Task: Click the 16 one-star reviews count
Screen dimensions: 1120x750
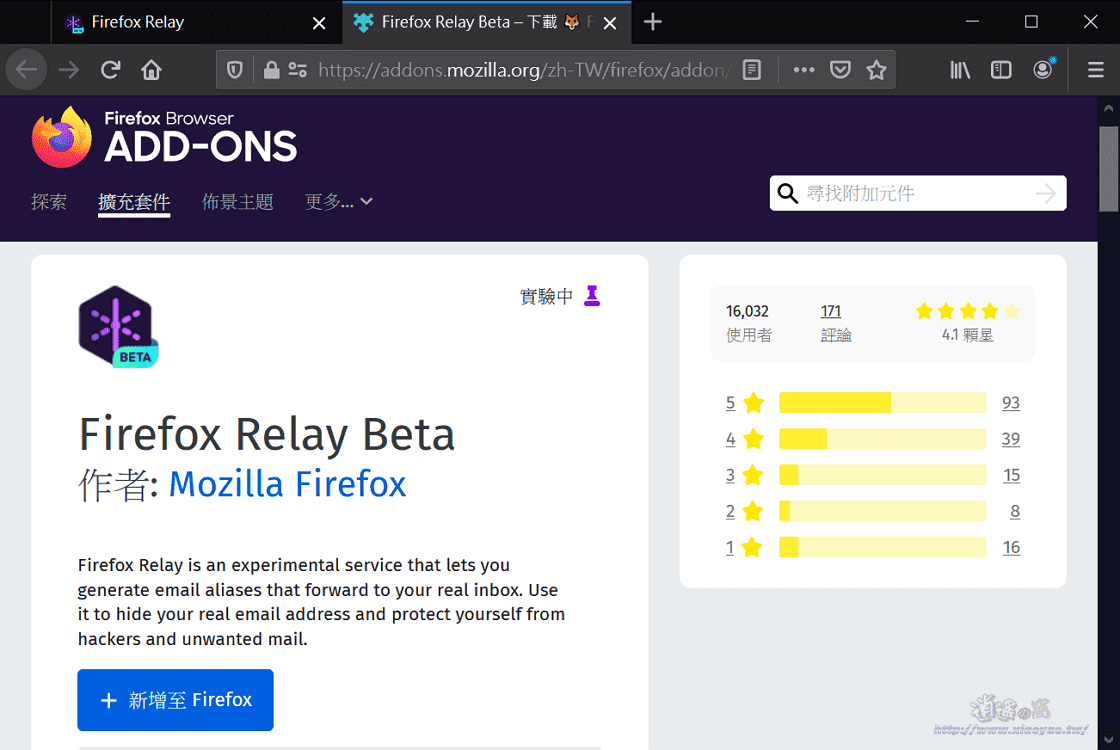Action: coord(1011,548)
